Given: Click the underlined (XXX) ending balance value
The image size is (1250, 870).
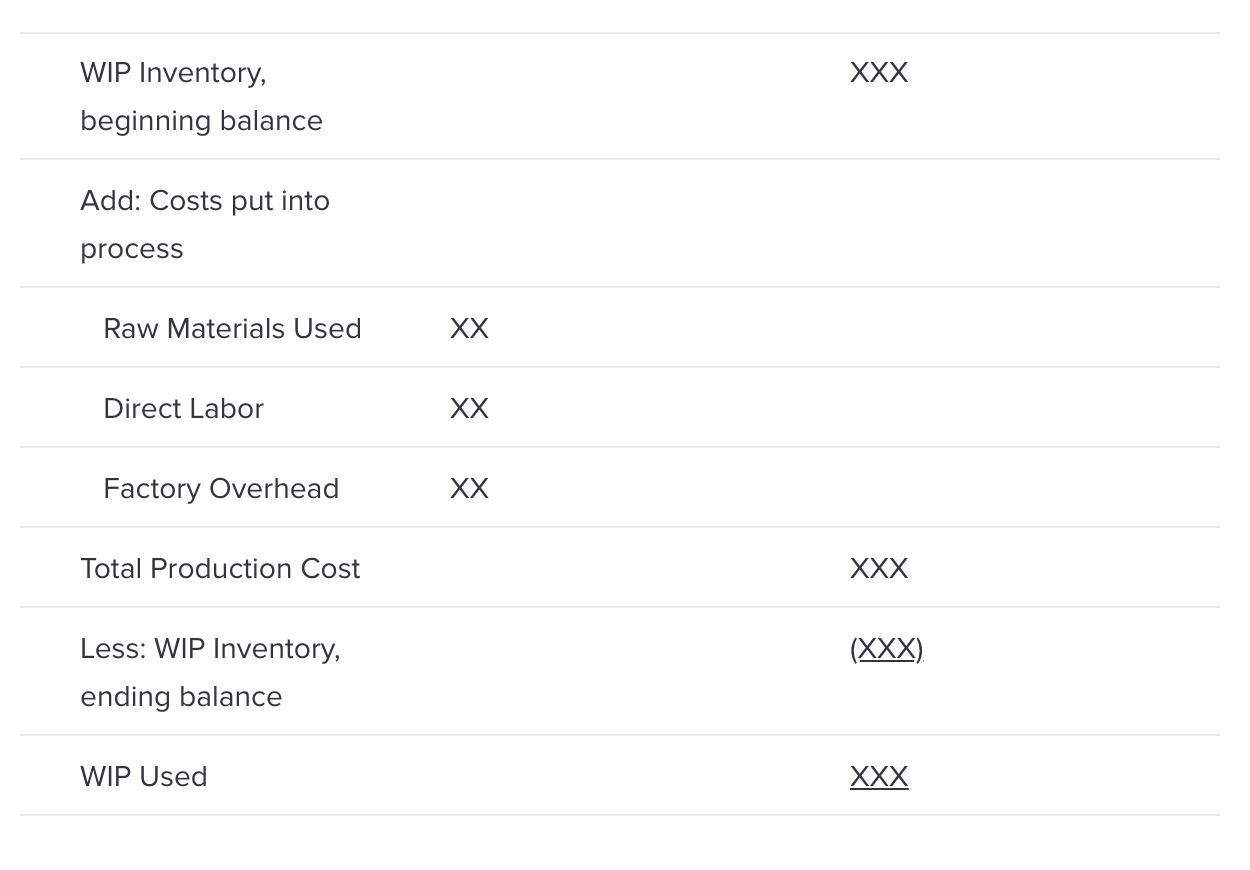Looking at the screenshot, I should point(887,649).
